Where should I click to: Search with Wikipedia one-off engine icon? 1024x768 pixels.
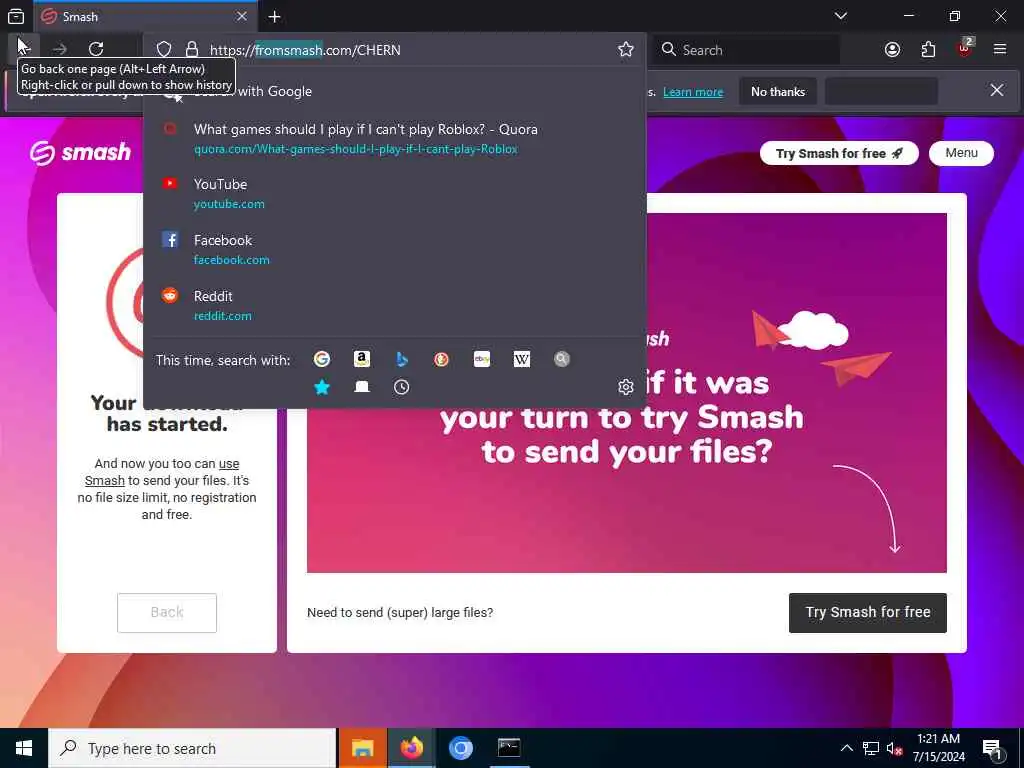[522, 359]
